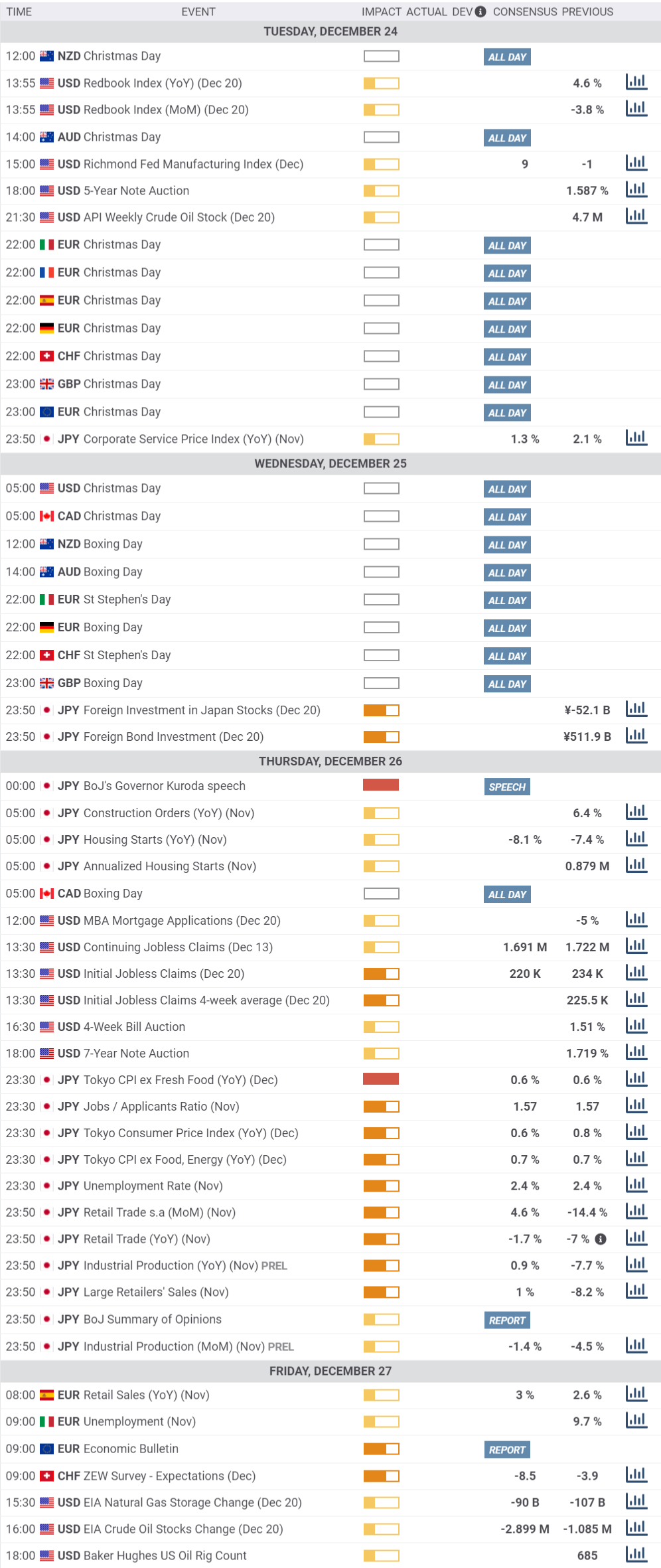Click info icon beside Retail Trade -7 % previous
The height and width of the screenshot is (1568, 661).
[601, 1239]
